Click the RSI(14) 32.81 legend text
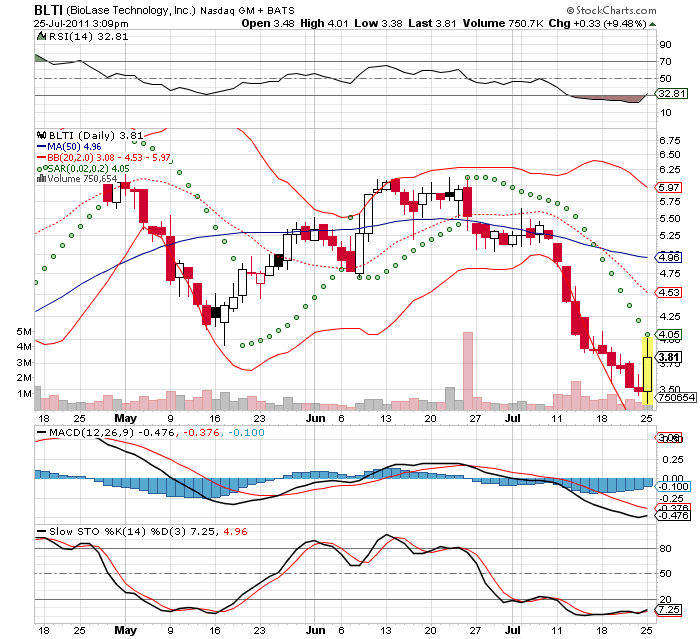Viewport: 700px width, 639px height. 88,37
